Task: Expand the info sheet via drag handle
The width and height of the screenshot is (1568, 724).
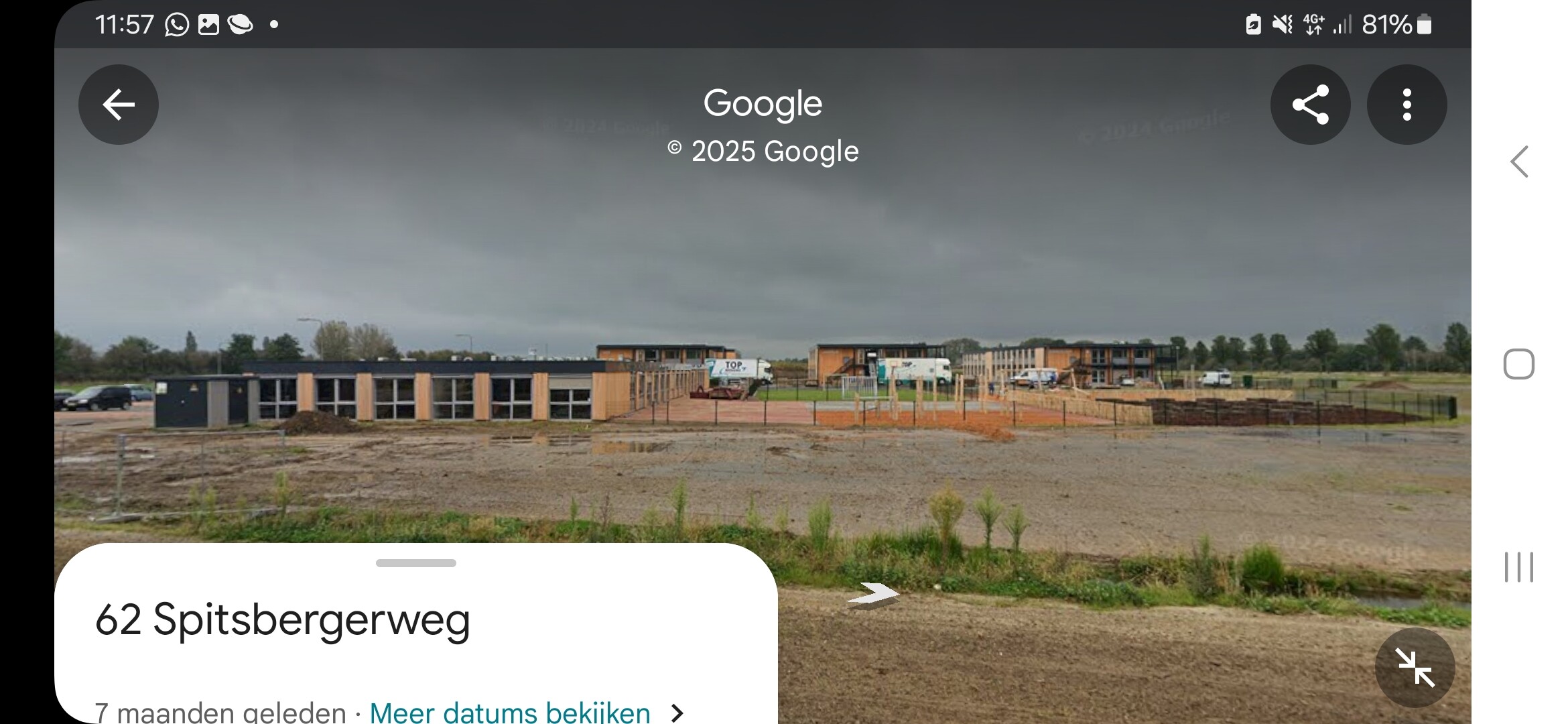Action: 416,563
